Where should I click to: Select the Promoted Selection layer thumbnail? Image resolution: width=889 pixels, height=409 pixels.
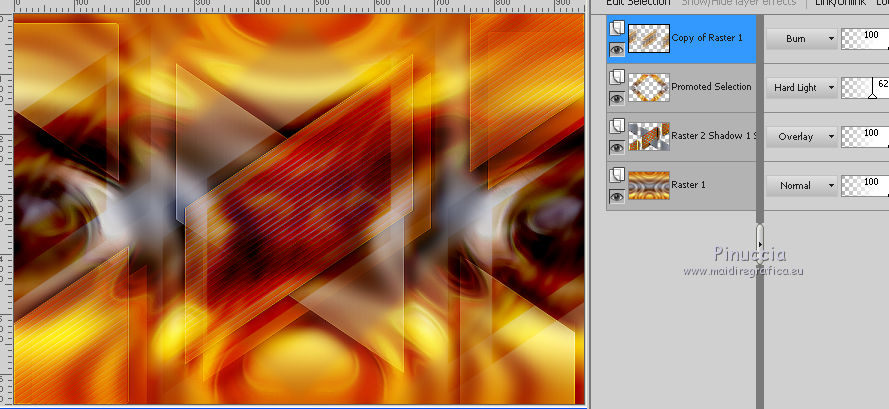649,87
